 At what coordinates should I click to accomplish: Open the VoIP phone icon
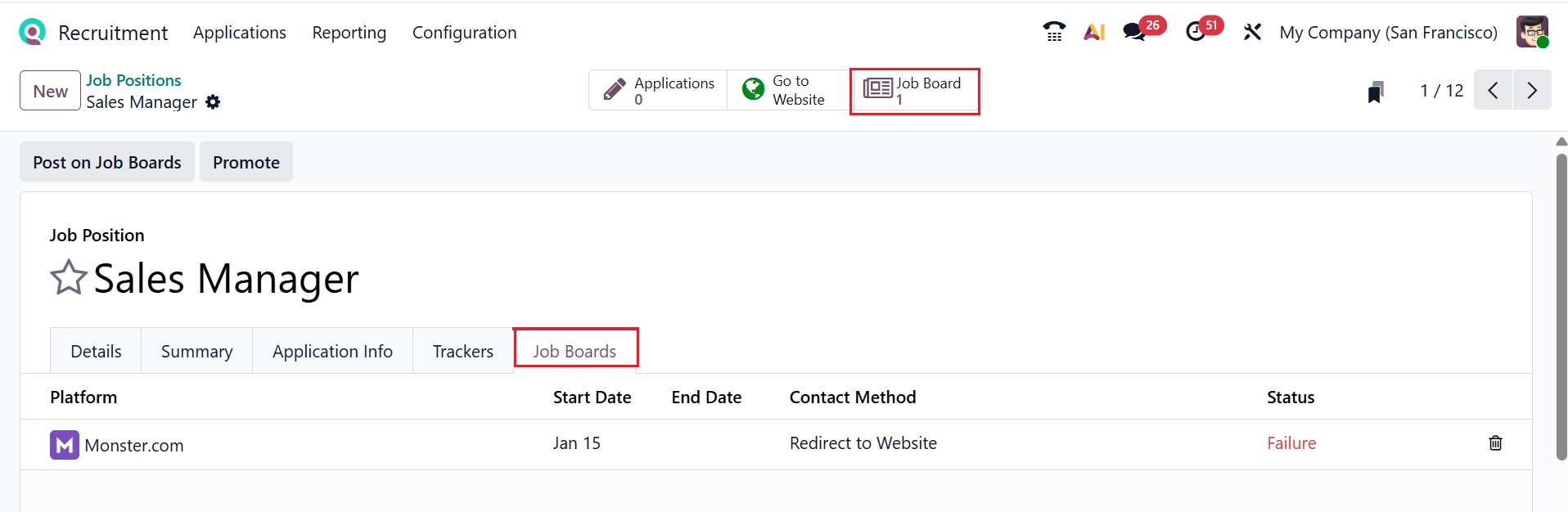1054,32
